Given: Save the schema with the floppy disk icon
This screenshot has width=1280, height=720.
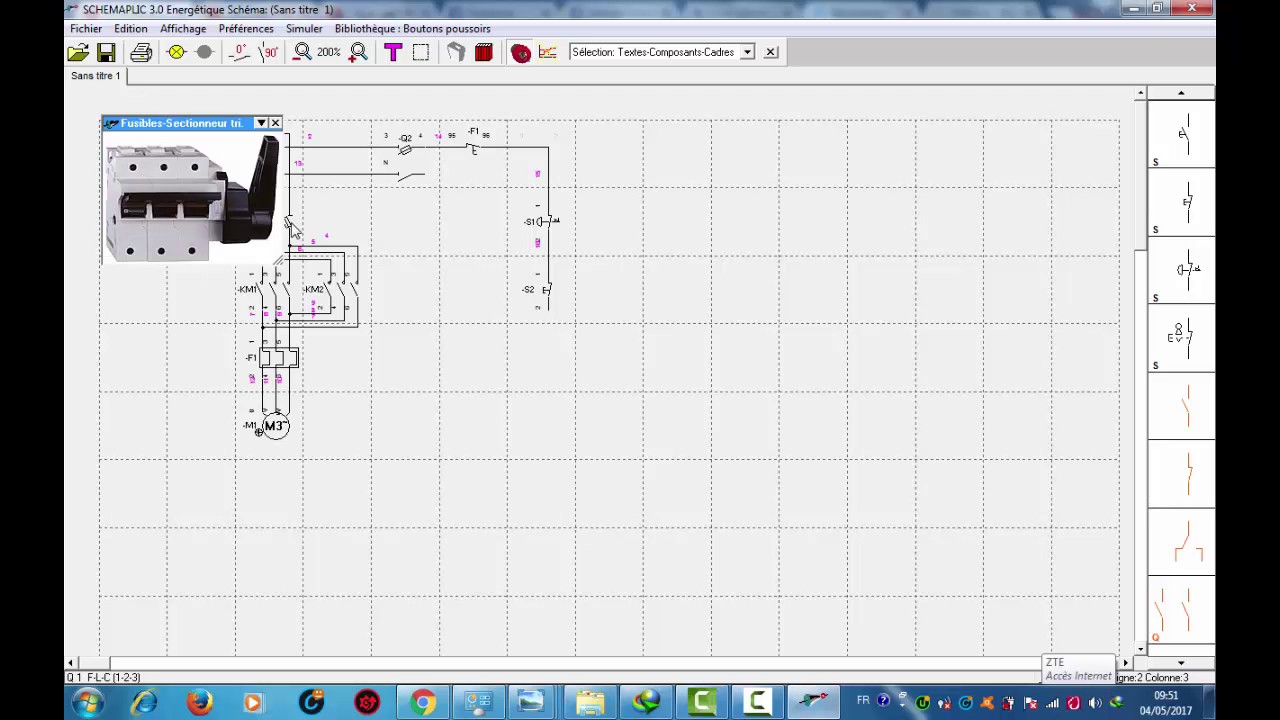Looking at the screenshot, I should tap(106, 52).
